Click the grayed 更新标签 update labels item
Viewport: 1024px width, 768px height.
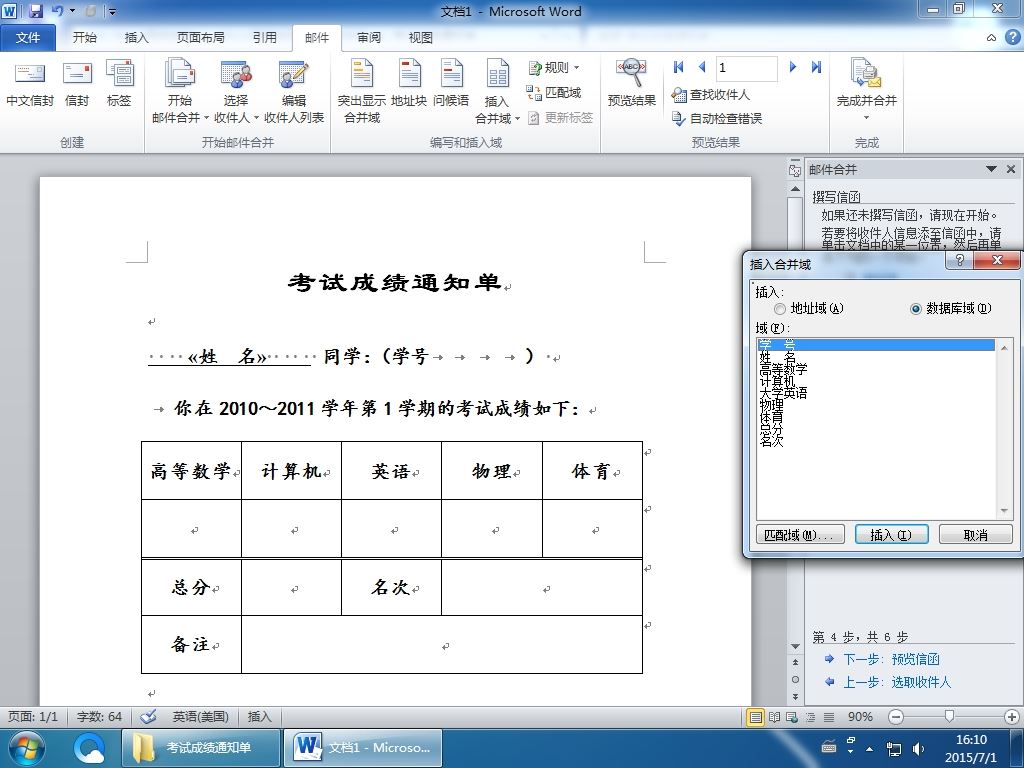[x=560, y=118]
